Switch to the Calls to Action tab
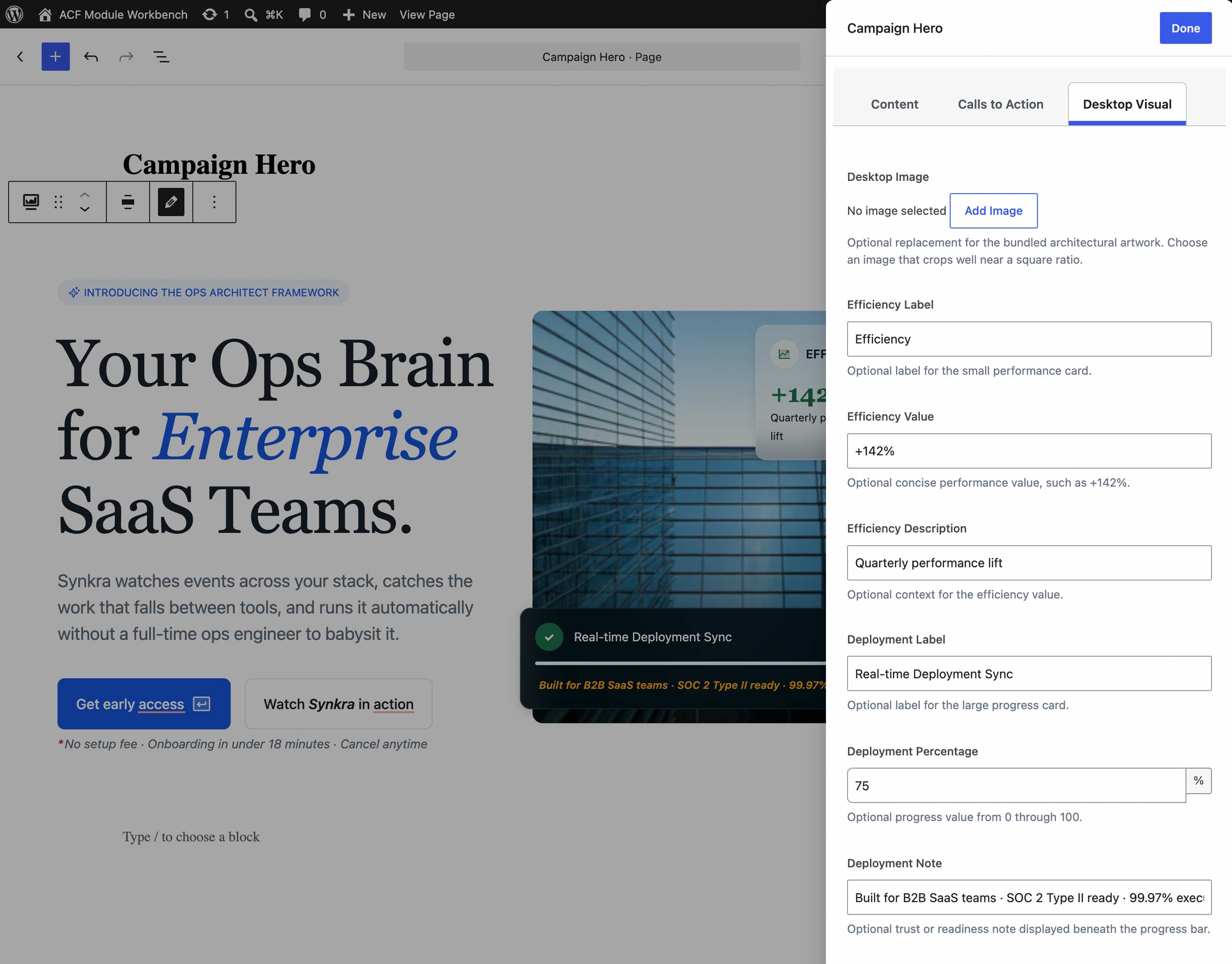 tap(1000, 104)
